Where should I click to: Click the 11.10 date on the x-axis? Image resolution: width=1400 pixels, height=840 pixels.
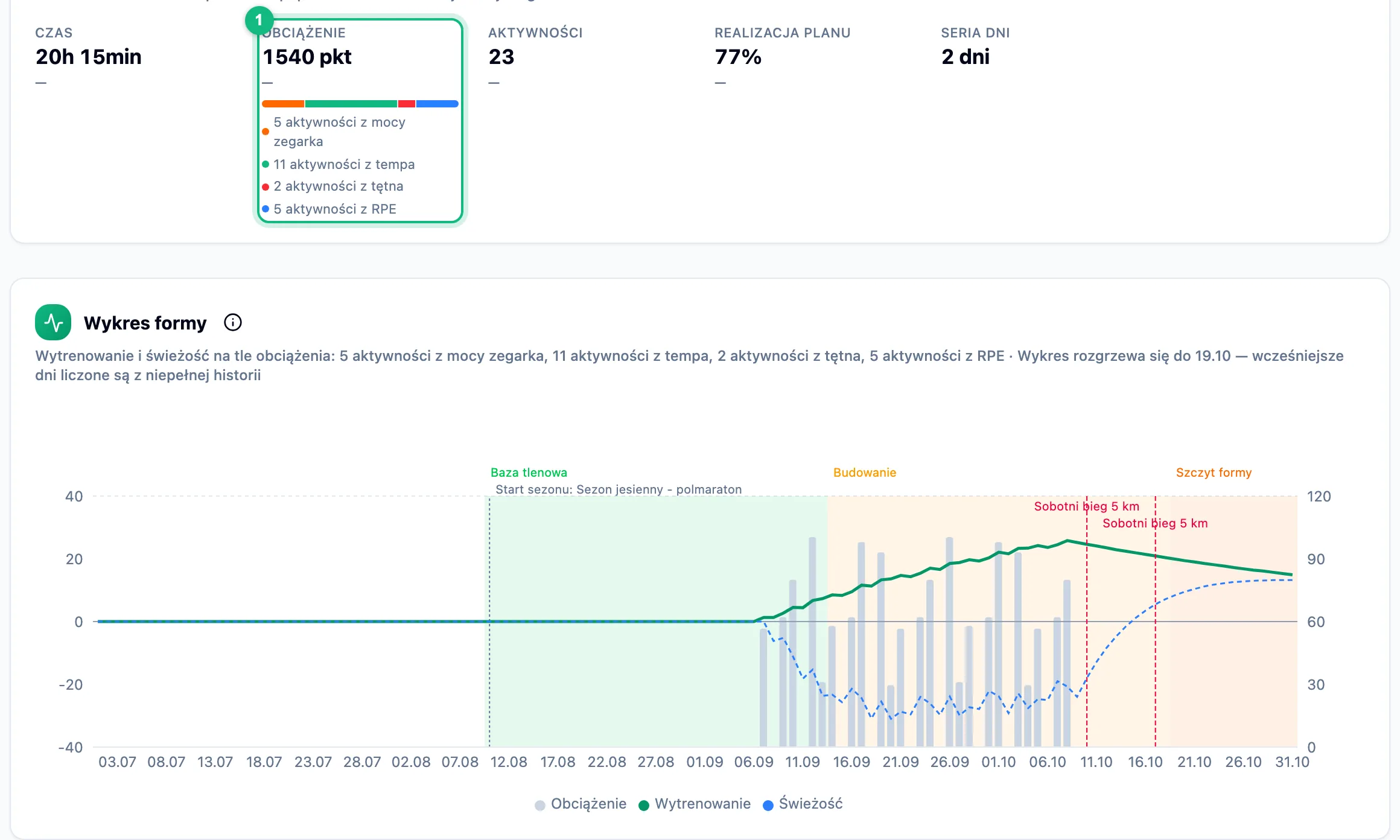tap(1096, 762)
